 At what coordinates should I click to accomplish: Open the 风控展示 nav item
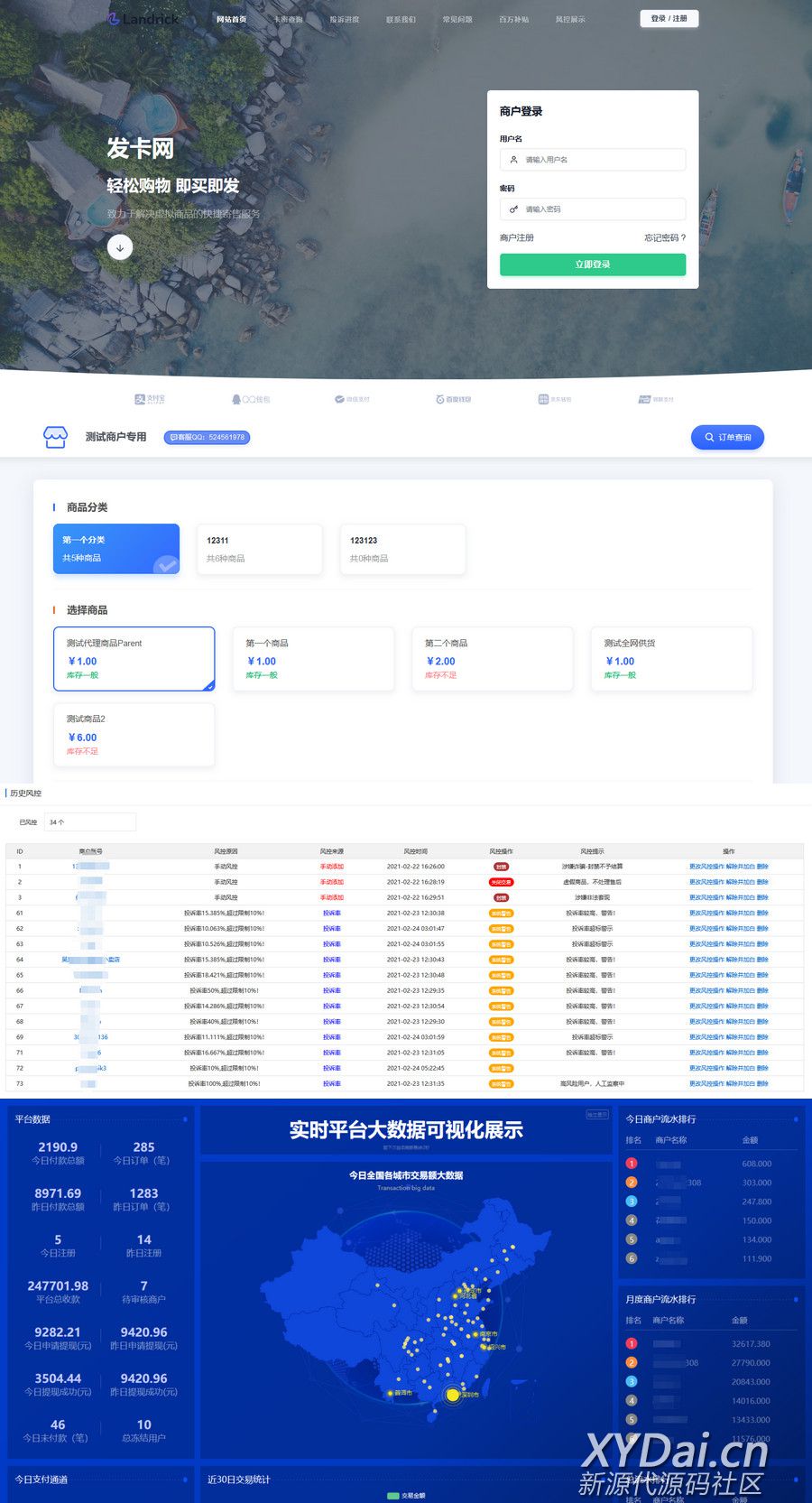(570, 19)
